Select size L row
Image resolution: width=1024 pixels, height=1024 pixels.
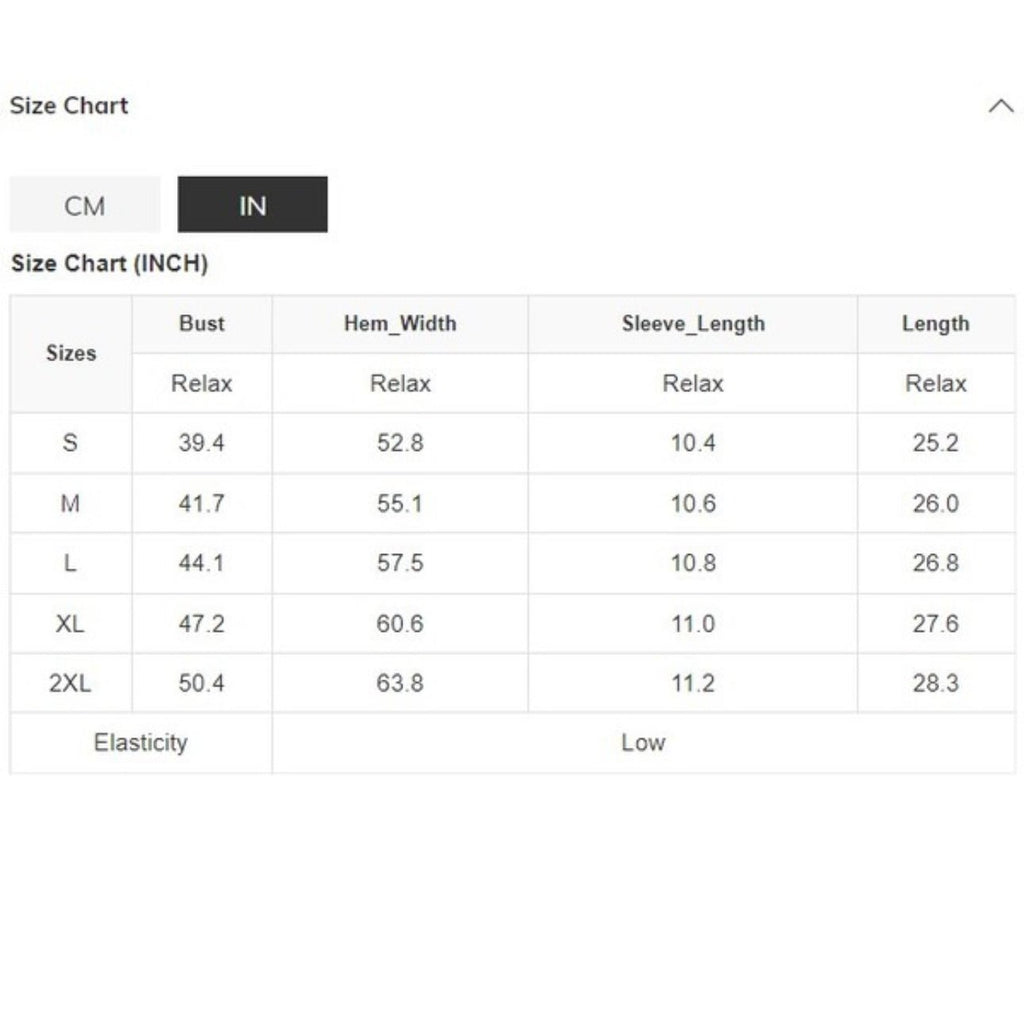click(x=69, y=563)
